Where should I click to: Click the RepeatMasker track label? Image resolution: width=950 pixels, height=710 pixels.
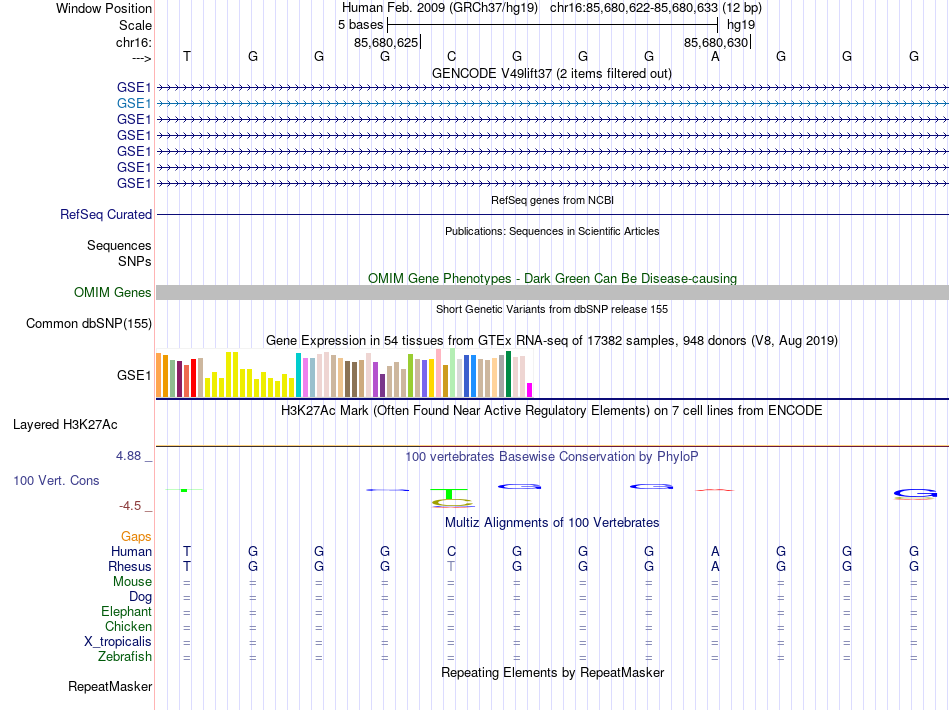(110, 686)
